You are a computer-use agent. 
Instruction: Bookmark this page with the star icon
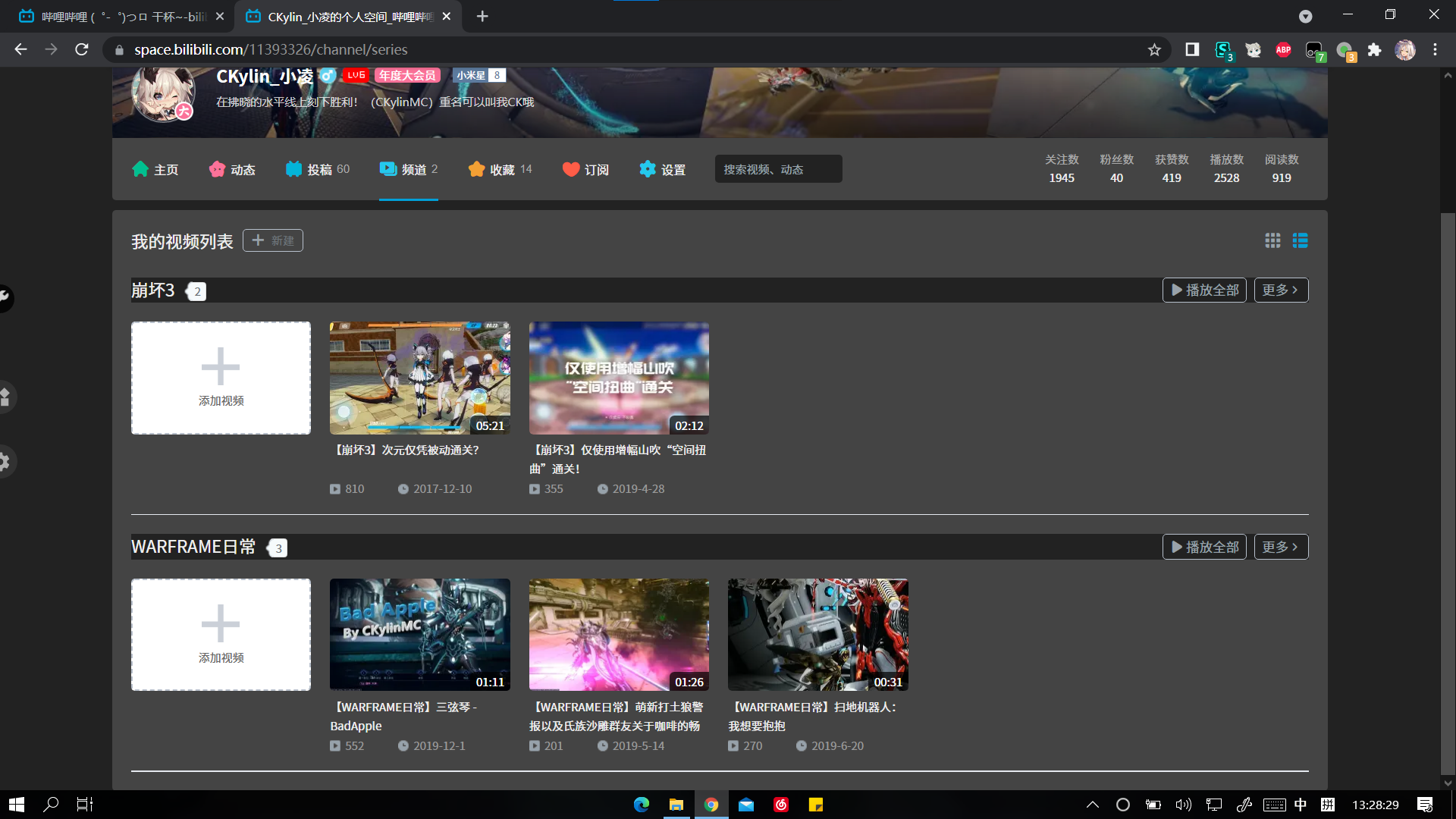click(x=1155, y=49)
